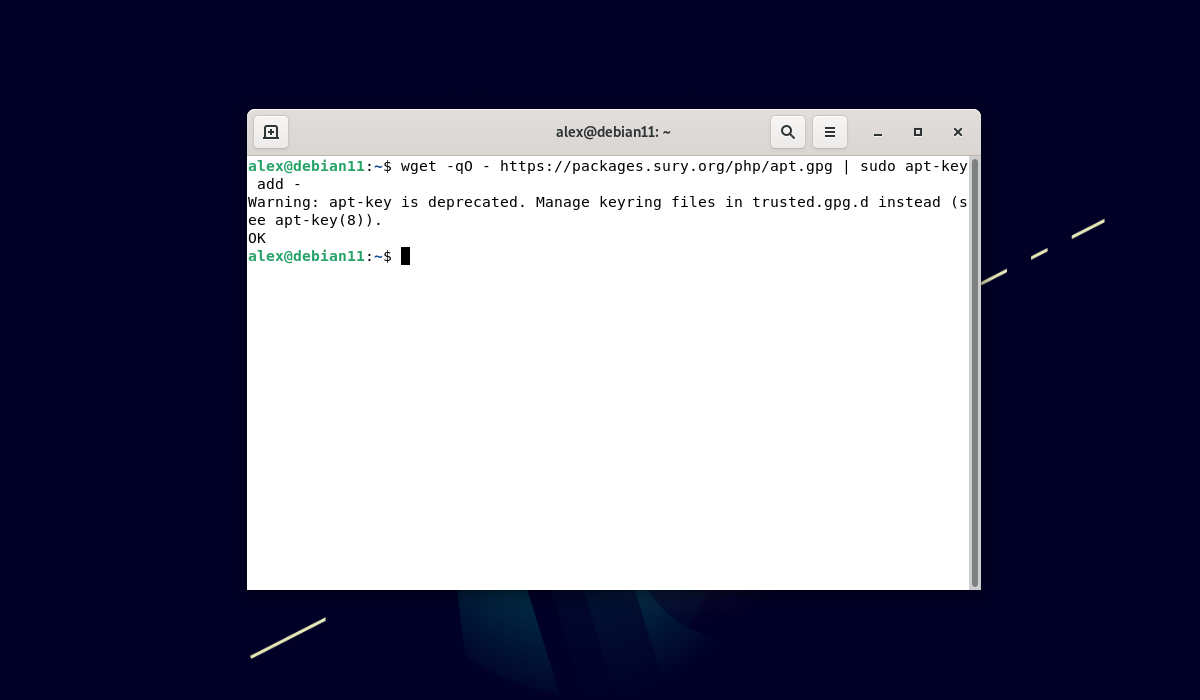Click the first alex@debian11 prompt

pyautogui.click(x=306, y=166)
